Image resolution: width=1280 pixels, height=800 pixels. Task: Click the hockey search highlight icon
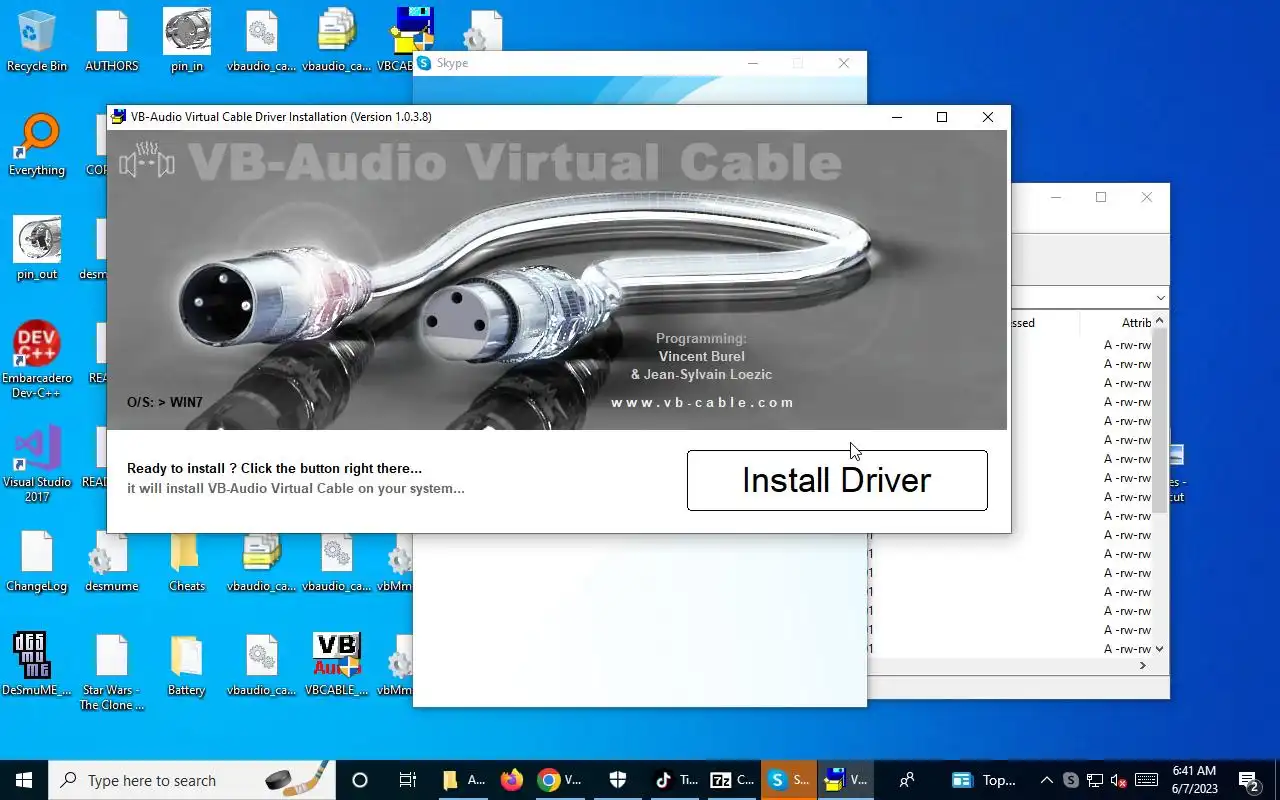tap(296, 778)
